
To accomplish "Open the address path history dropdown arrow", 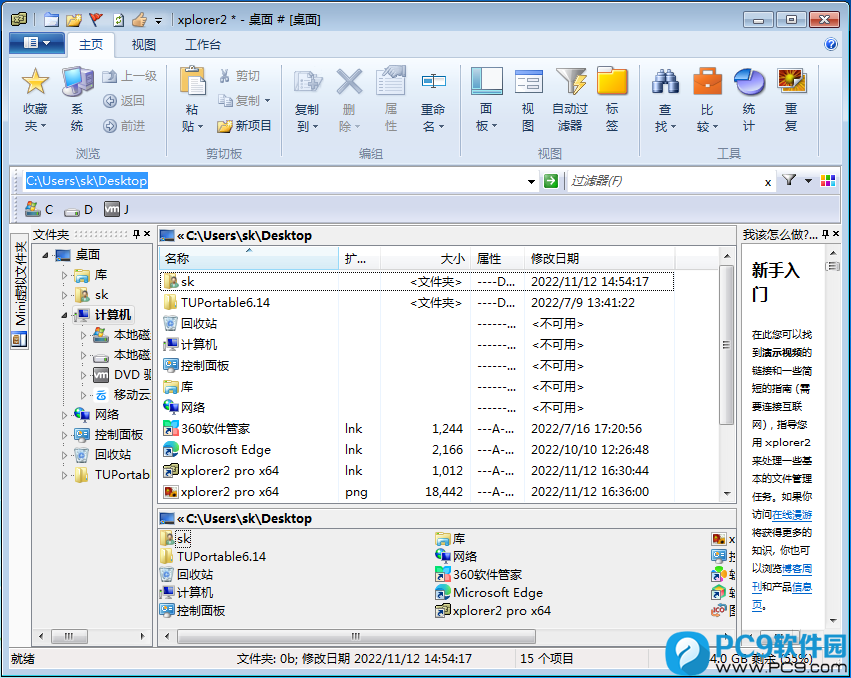I will [531, 181].
